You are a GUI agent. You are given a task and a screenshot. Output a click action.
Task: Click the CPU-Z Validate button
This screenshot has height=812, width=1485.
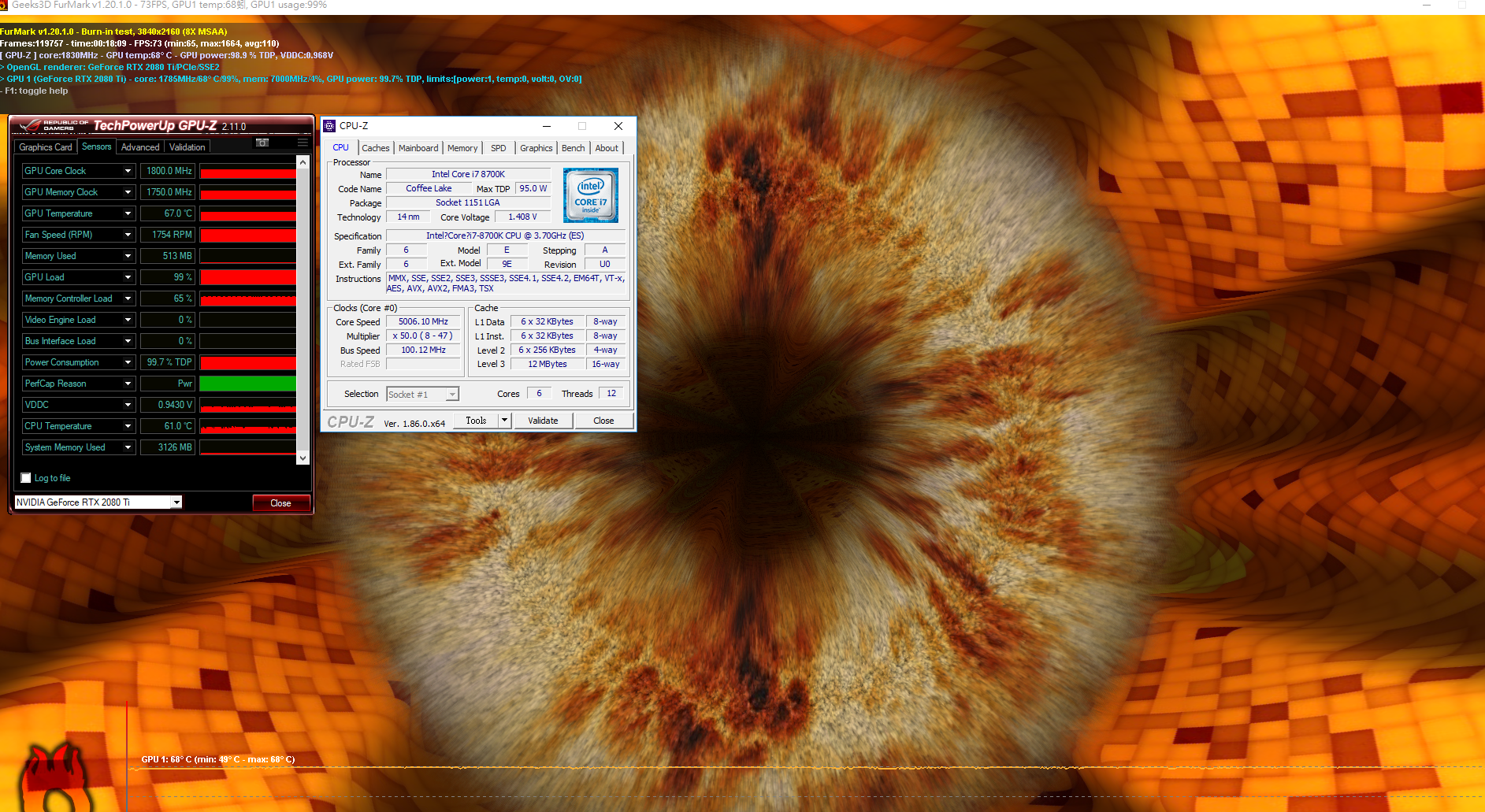point(543,421)
